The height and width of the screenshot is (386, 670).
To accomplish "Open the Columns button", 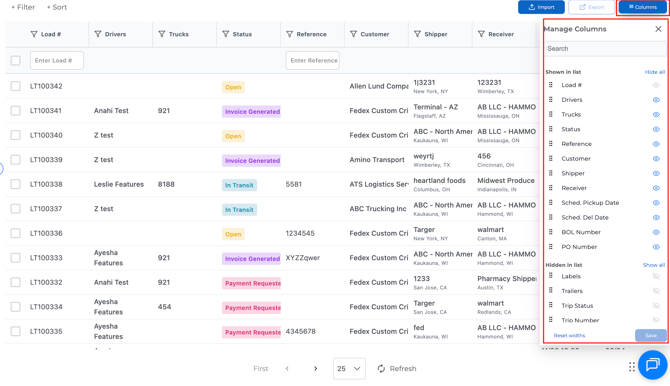I will pyautogui.click(x=642, y=7).
